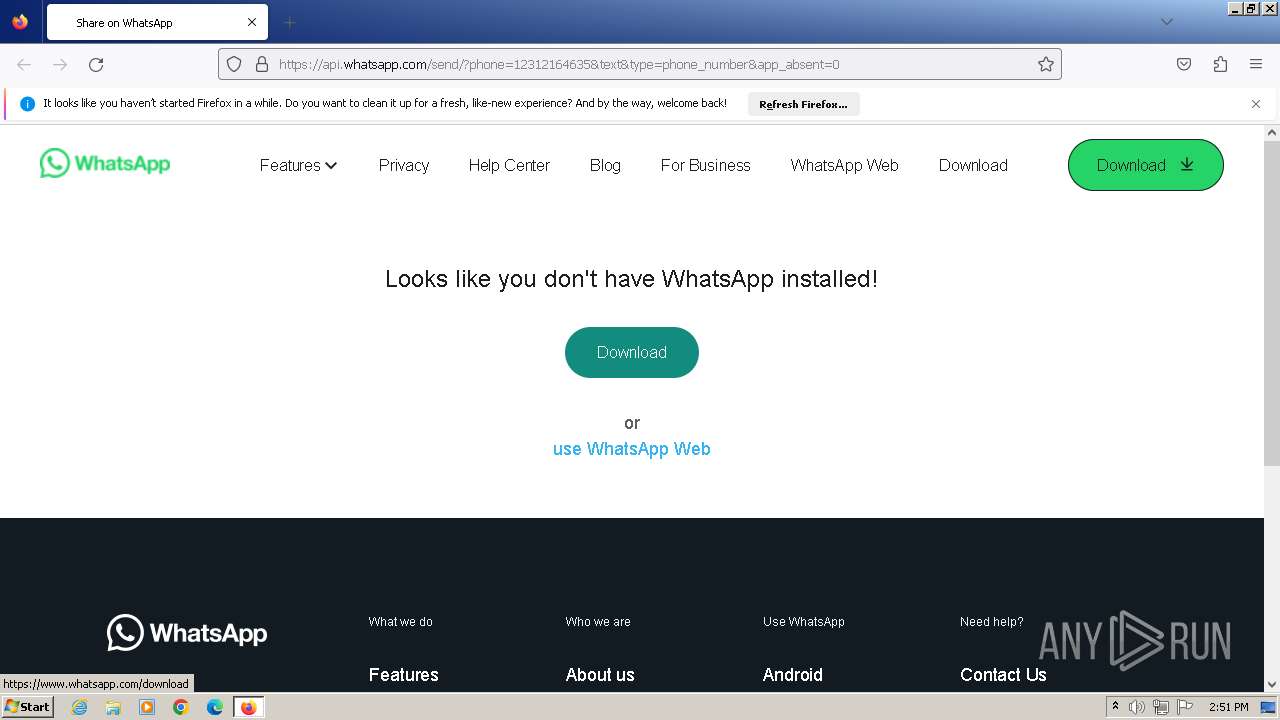This screenshot has height=720, width=1280.
Task: List all tabs dropdown arrow
Action: click(1166, 22)
